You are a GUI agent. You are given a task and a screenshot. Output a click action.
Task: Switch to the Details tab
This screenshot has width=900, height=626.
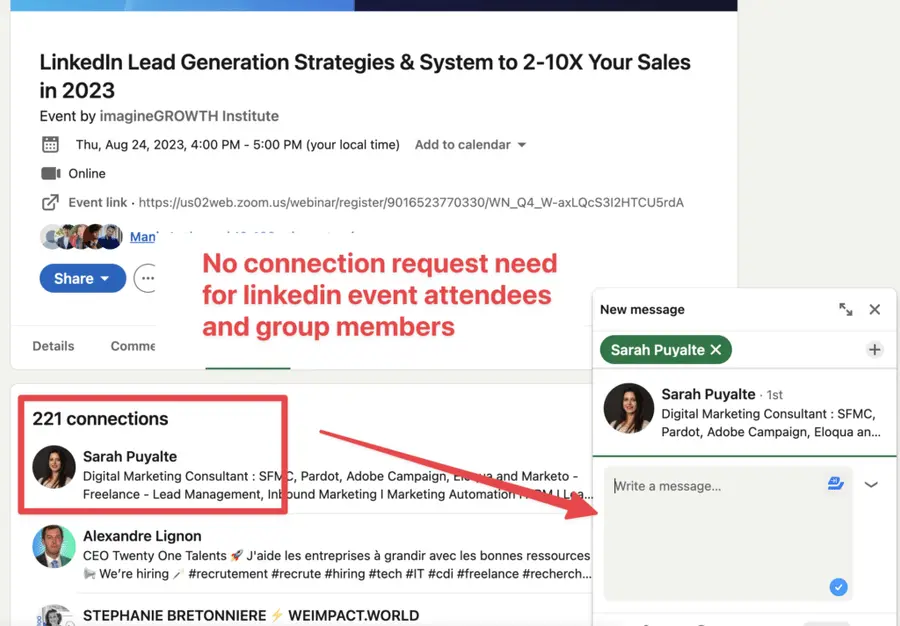(53, 345)
